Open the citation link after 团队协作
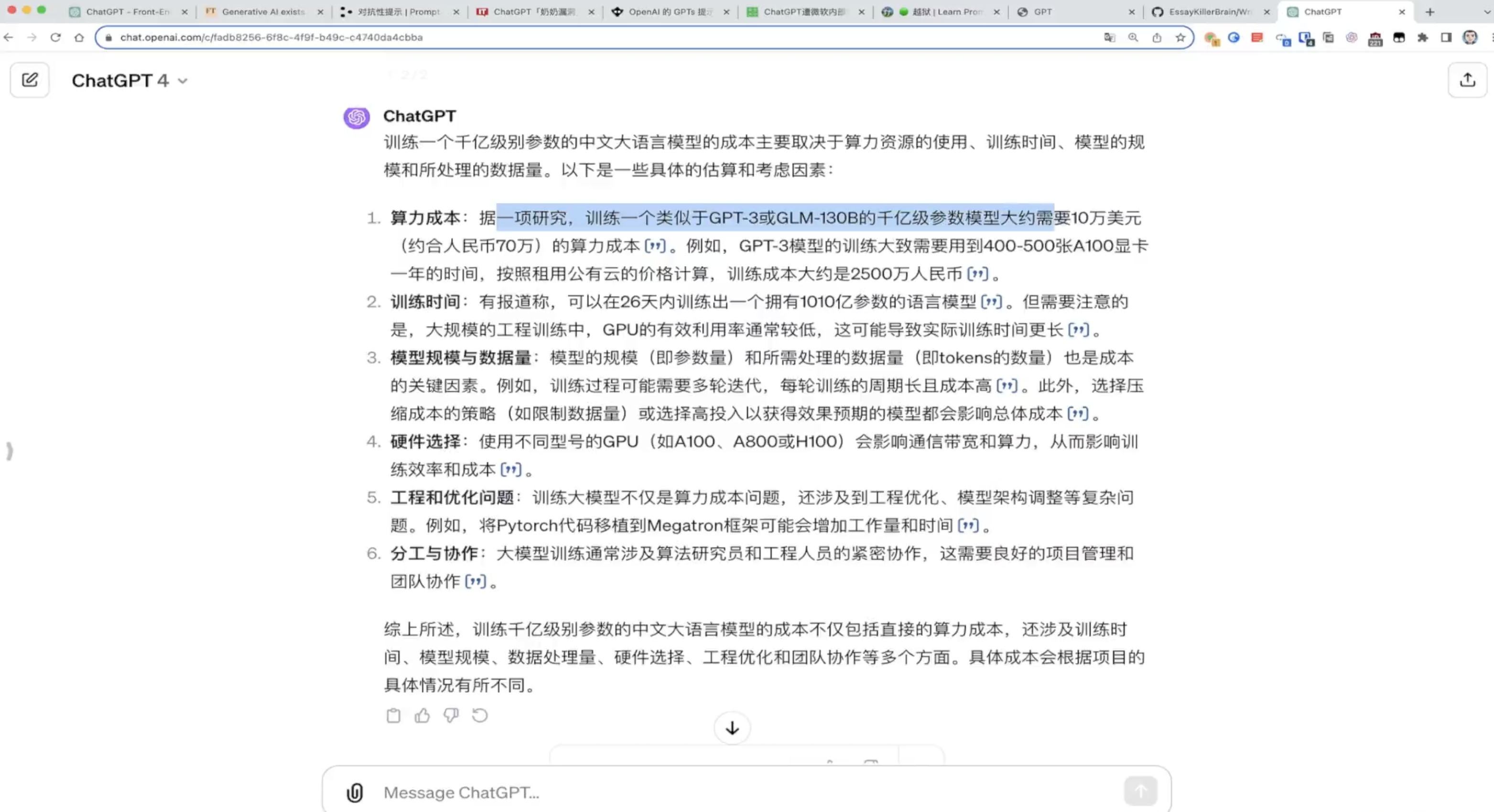 tap(476, 581)
